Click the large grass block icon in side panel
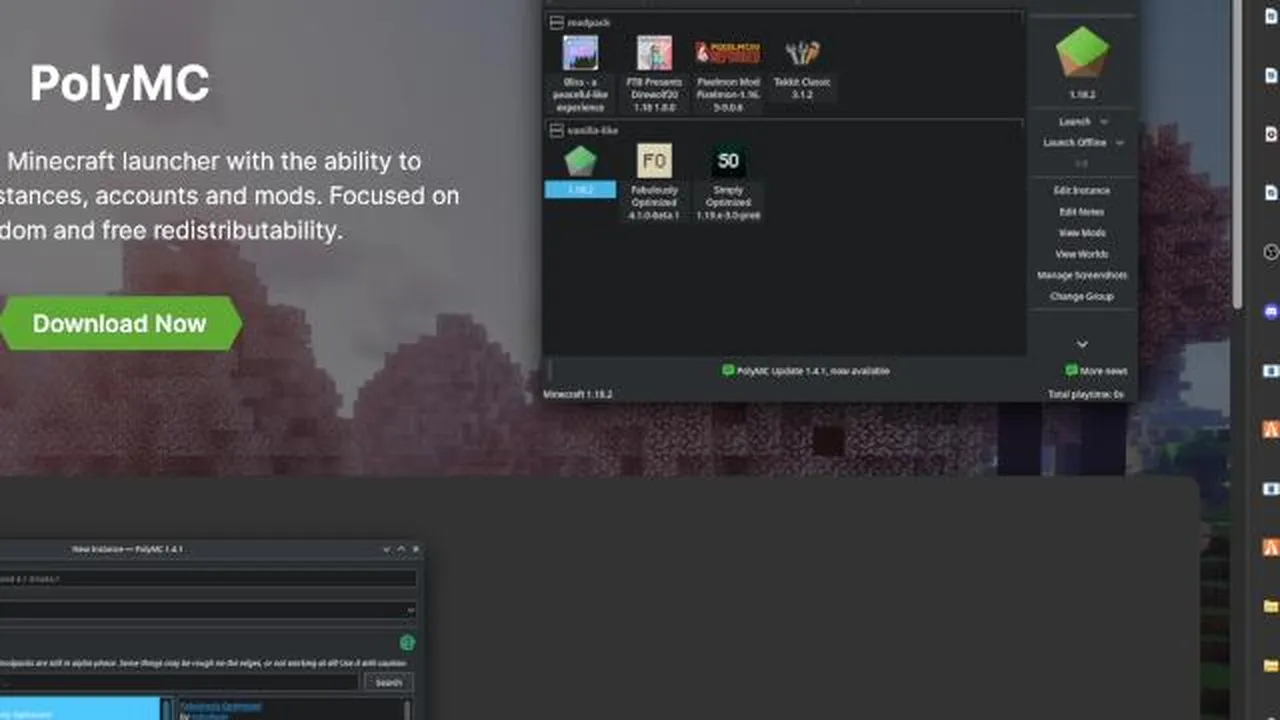The height and width of the screenshot is (720, 1280). point(1082,53)
